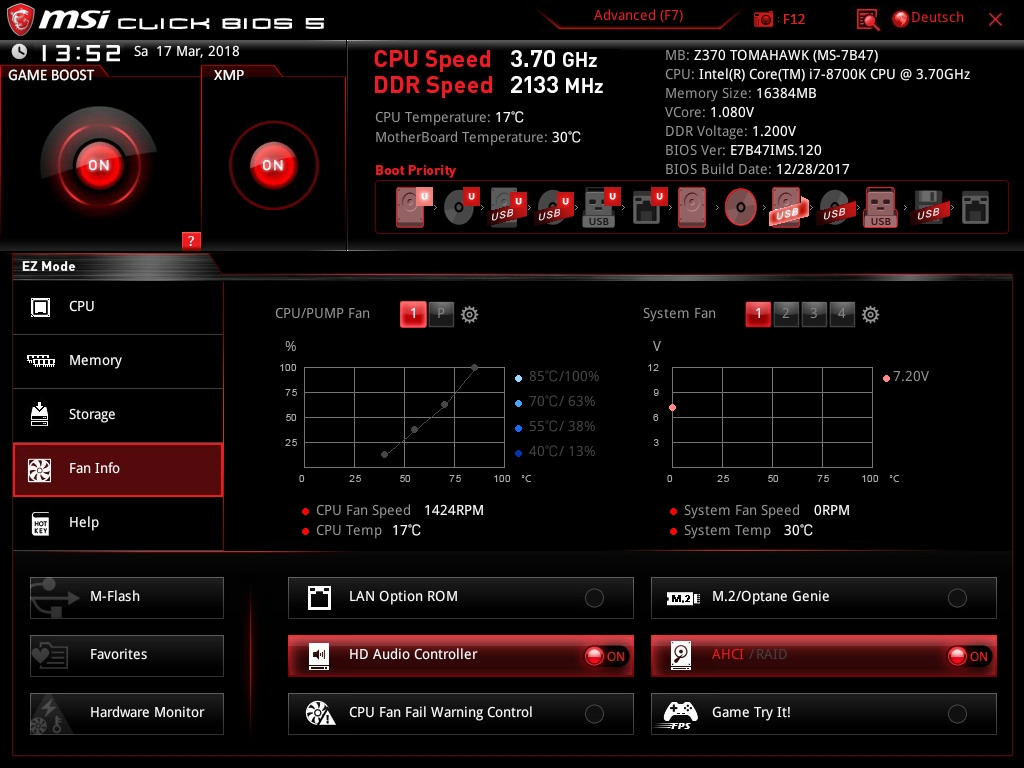Select the last network boot device icon
The height and width of the screenshot is (768, 1024).
point(975,208)
